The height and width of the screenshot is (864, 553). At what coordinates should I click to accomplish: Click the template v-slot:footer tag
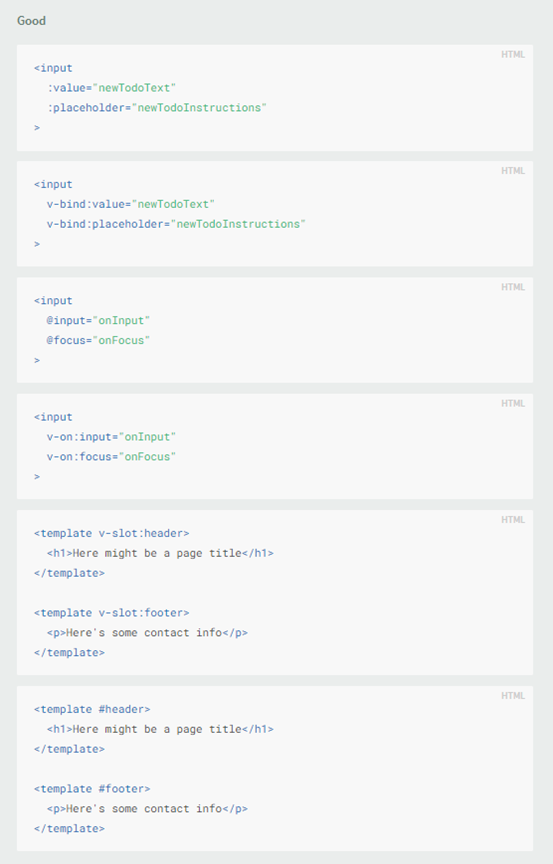pos(112,613)
